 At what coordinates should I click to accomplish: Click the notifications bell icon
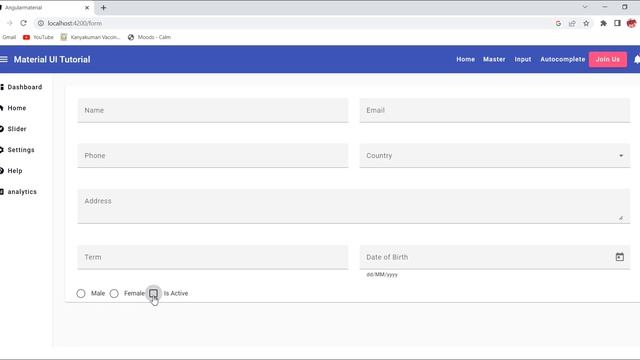point(637,60)
